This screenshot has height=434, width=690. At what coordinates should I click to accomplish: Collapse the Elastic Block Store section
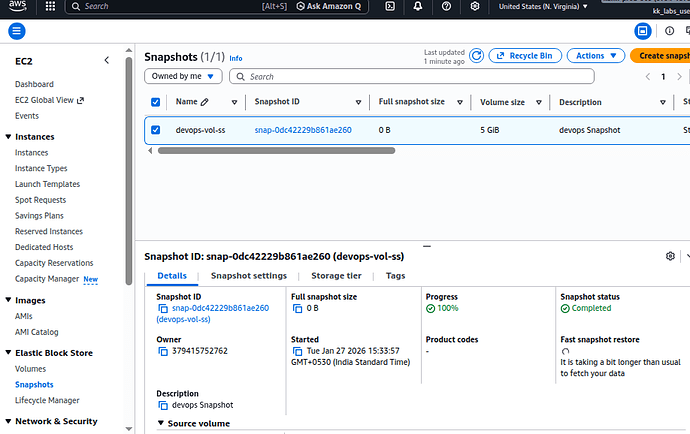pyautogui.click(x=9, y=351)
